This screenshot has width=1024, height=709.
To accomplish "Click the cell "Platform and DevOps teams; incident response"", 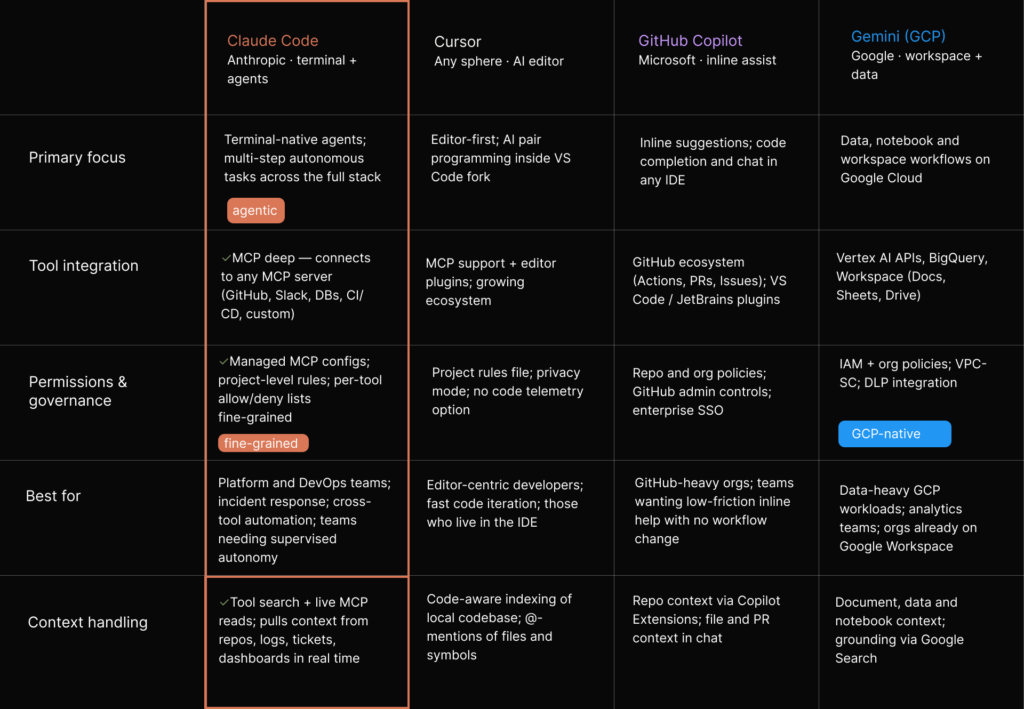I will [x=304, y=520].
